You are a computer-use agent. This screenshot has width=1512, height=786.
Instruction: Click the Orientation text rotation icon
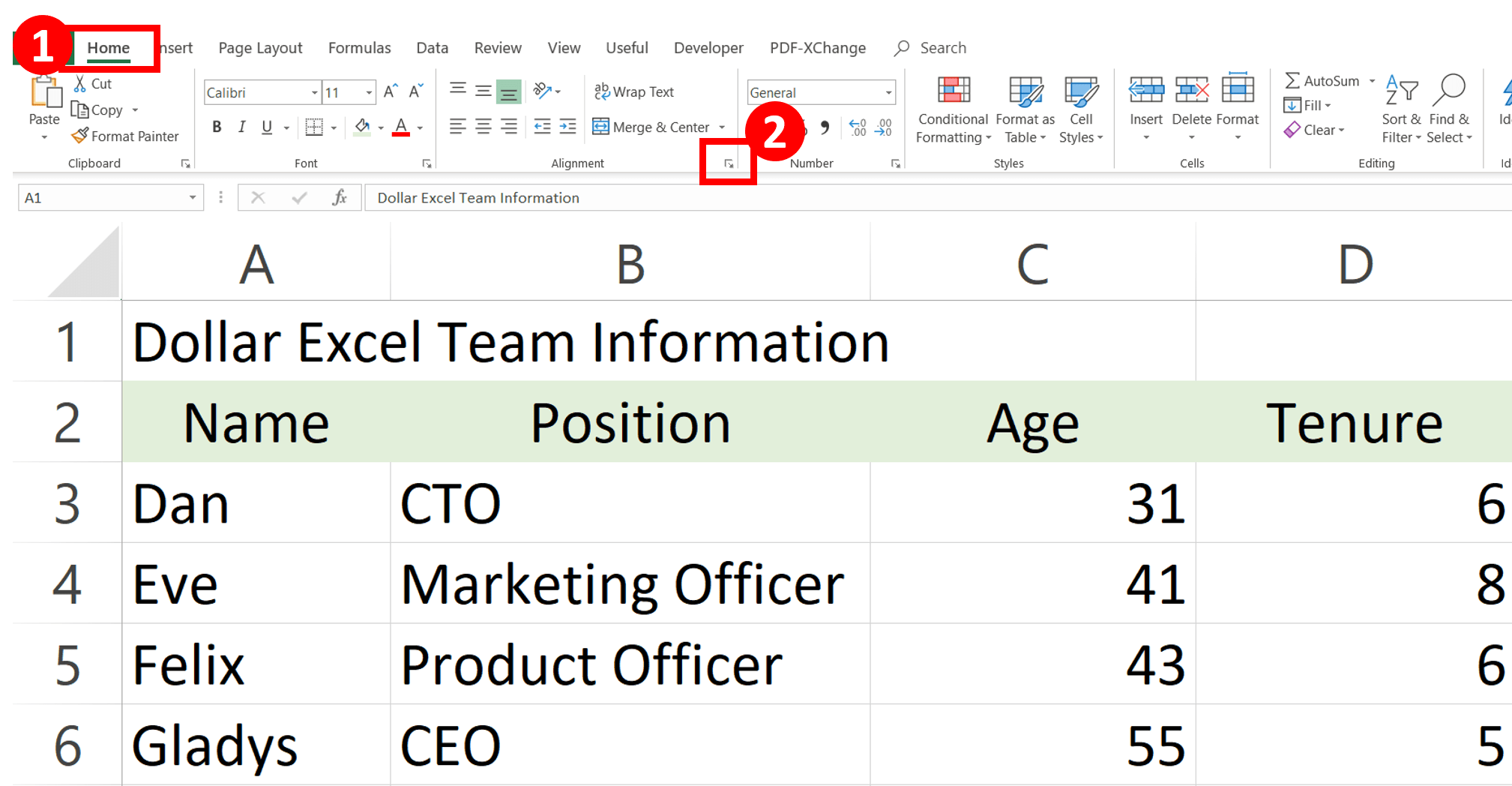pos(542,91)
